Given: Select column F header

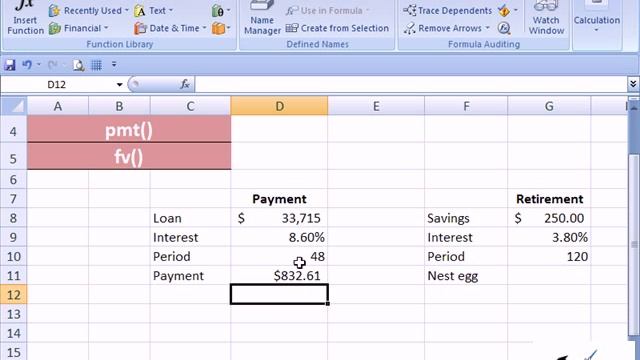Looking at the screenshot, I should 466,106.
